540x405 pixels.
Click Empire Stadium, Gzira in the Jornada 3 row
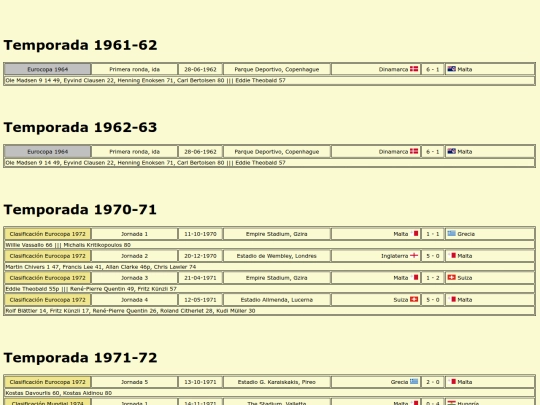click(277, 278)
